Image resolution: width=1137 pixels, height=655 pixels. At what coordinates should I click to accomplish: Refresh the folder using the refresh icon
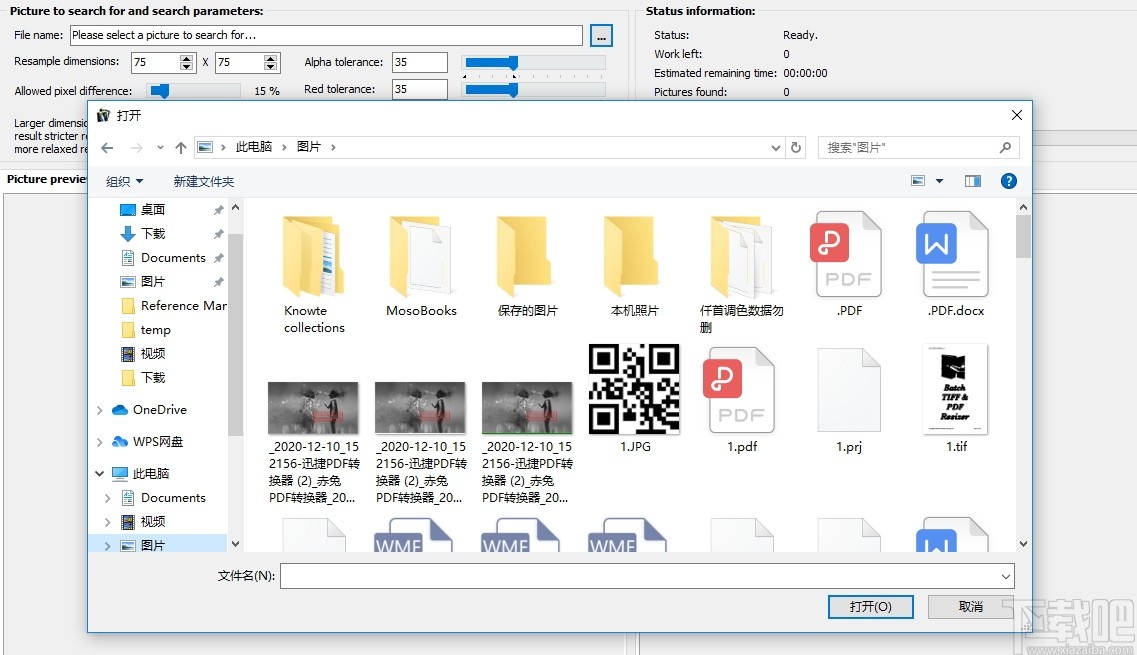point(796,147)
